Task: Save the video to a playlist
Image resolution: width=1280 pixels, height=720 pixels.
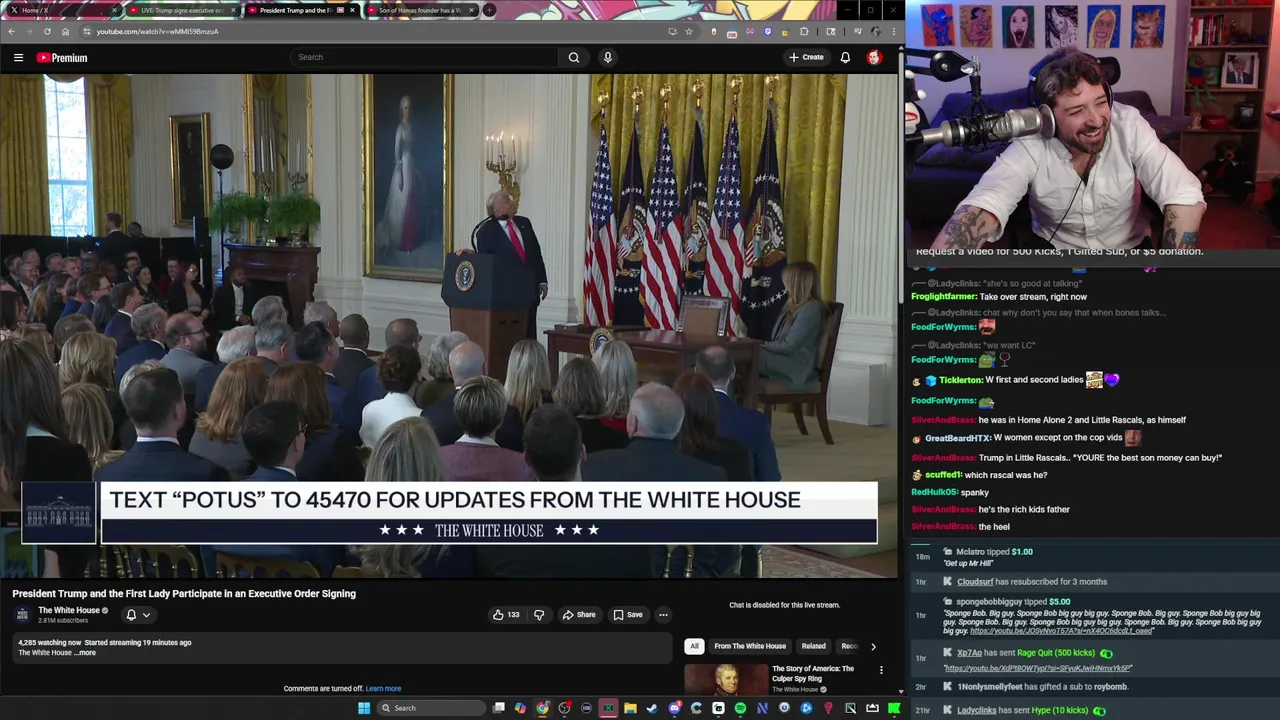Action: pyautogui.click(x=628, y=615)
